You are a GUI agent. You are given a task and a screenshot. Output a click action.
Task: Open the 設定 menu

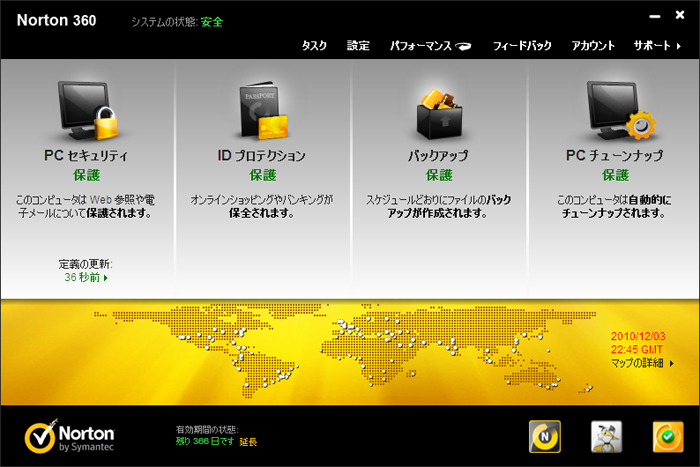pyautogui.click(x=358, y=46)
